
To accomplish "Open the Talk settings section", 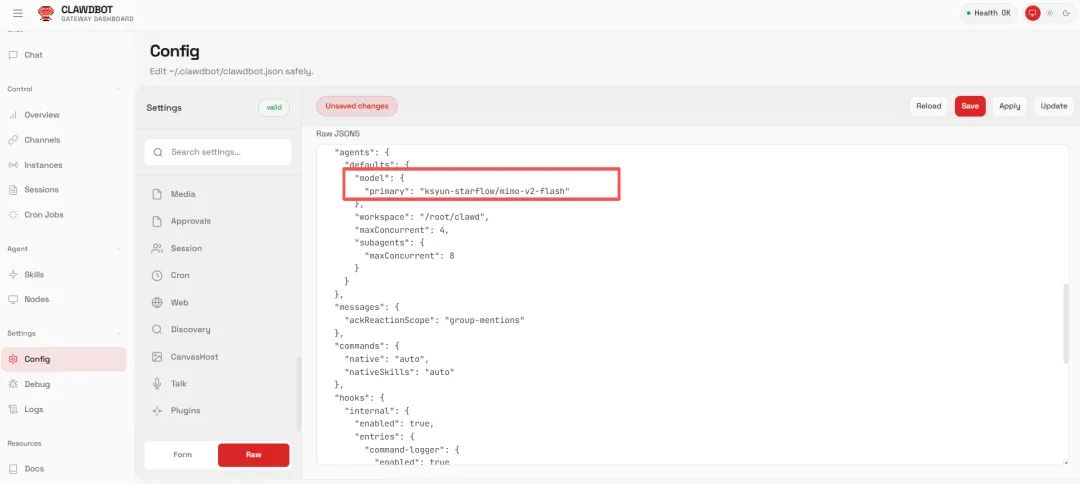I will click(x=178, y=384).
